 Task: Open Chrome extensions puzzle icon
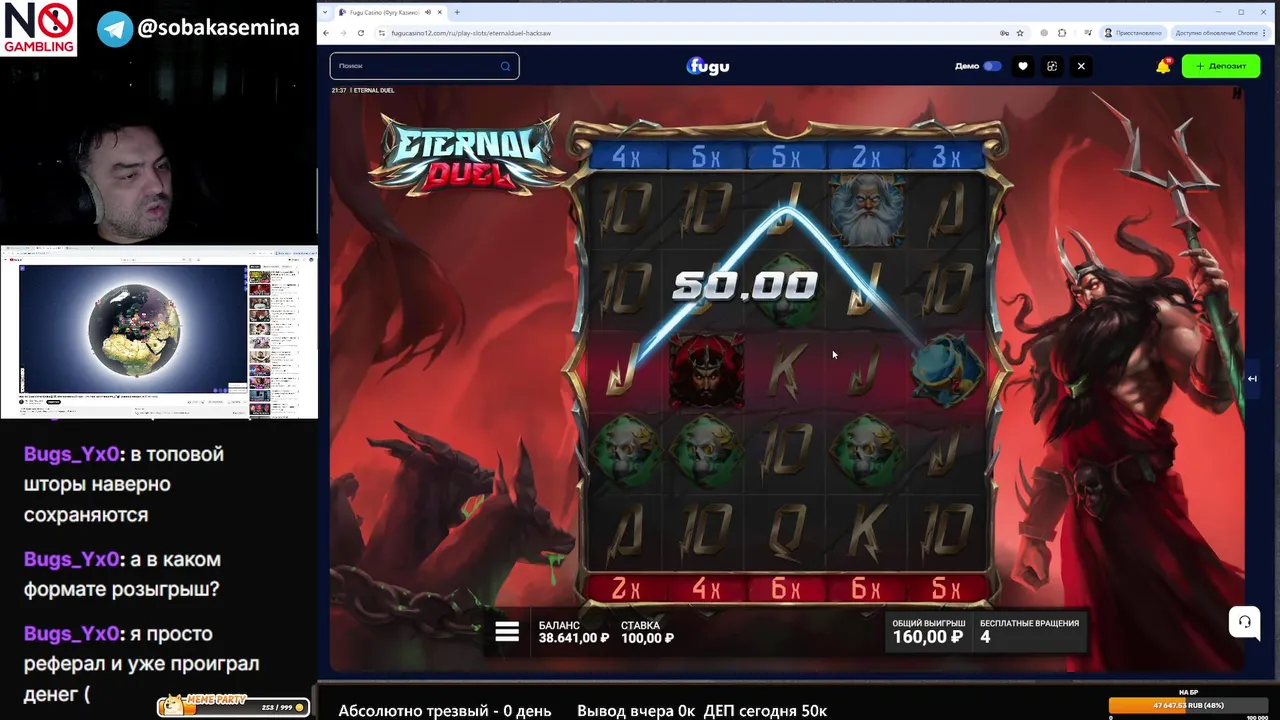tap(1062, 33)
